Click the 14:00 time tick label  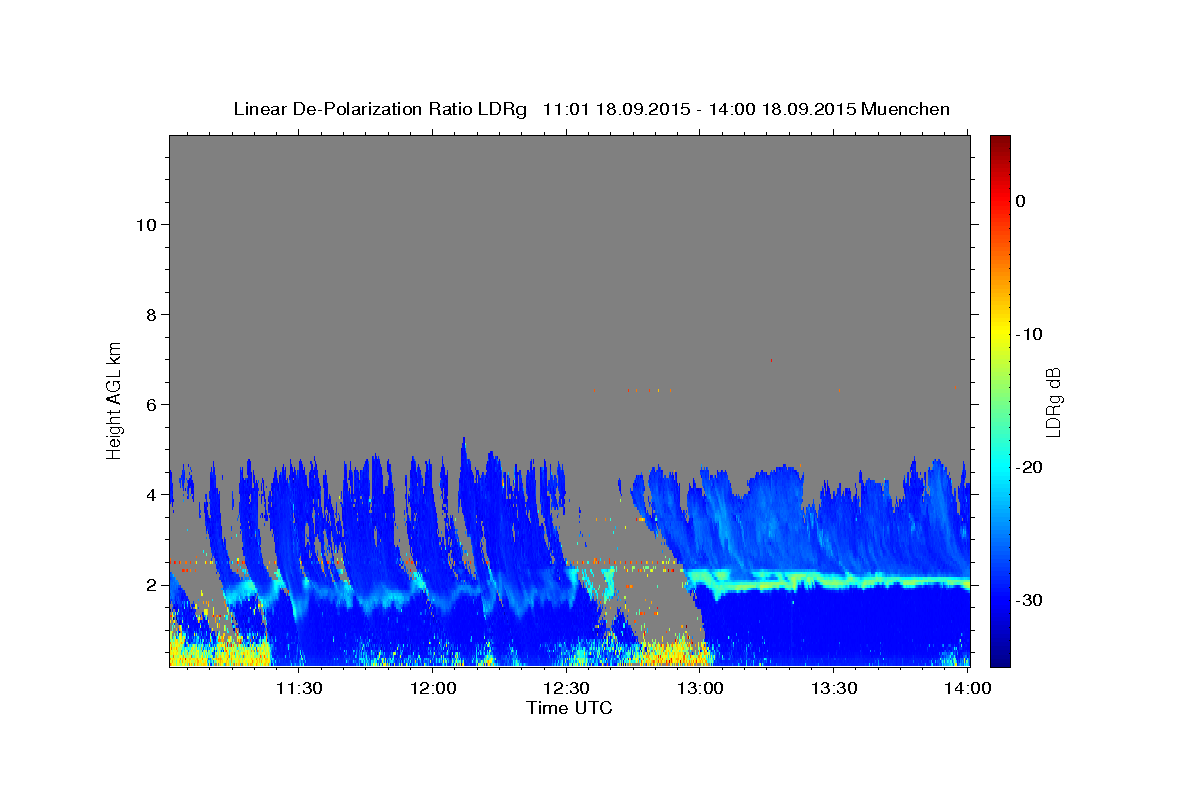pyautogui.click(x=968, y=689)
